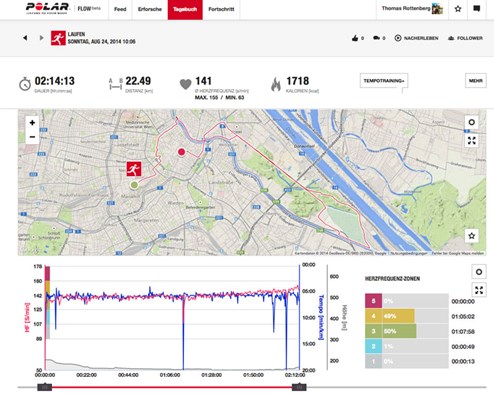Open the MEHR dropdown
Screen dimensions: 494x396
coord(476,81)
